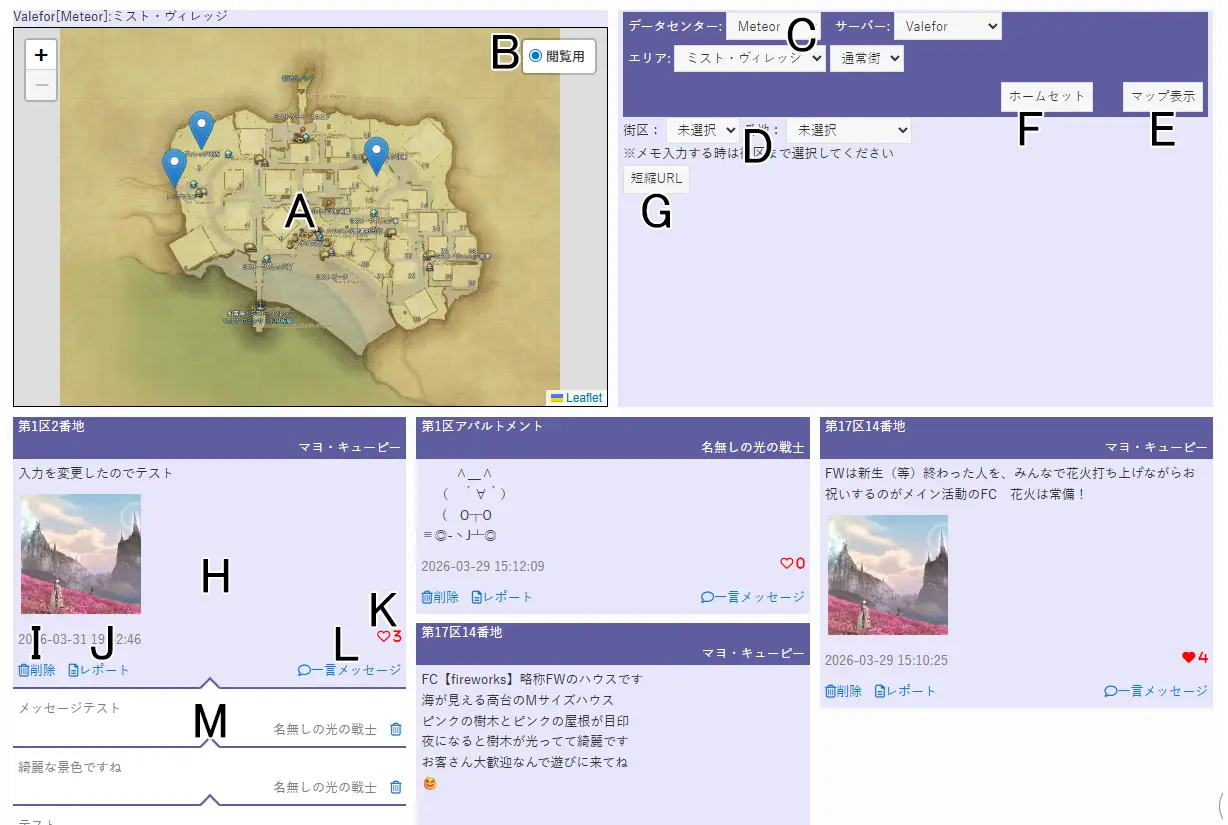The height and width of the screenshot is (825, 1228).
Task: Click the マップ表示 button
Action: [1162, 97]
